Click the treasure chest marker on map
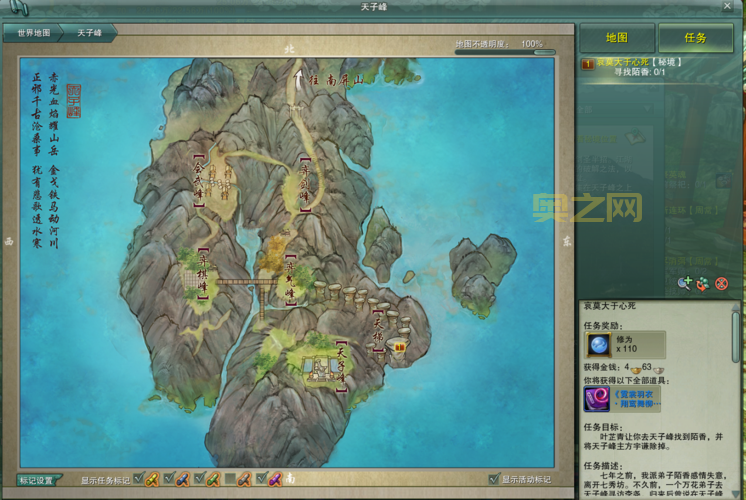 tap(398, 346)
